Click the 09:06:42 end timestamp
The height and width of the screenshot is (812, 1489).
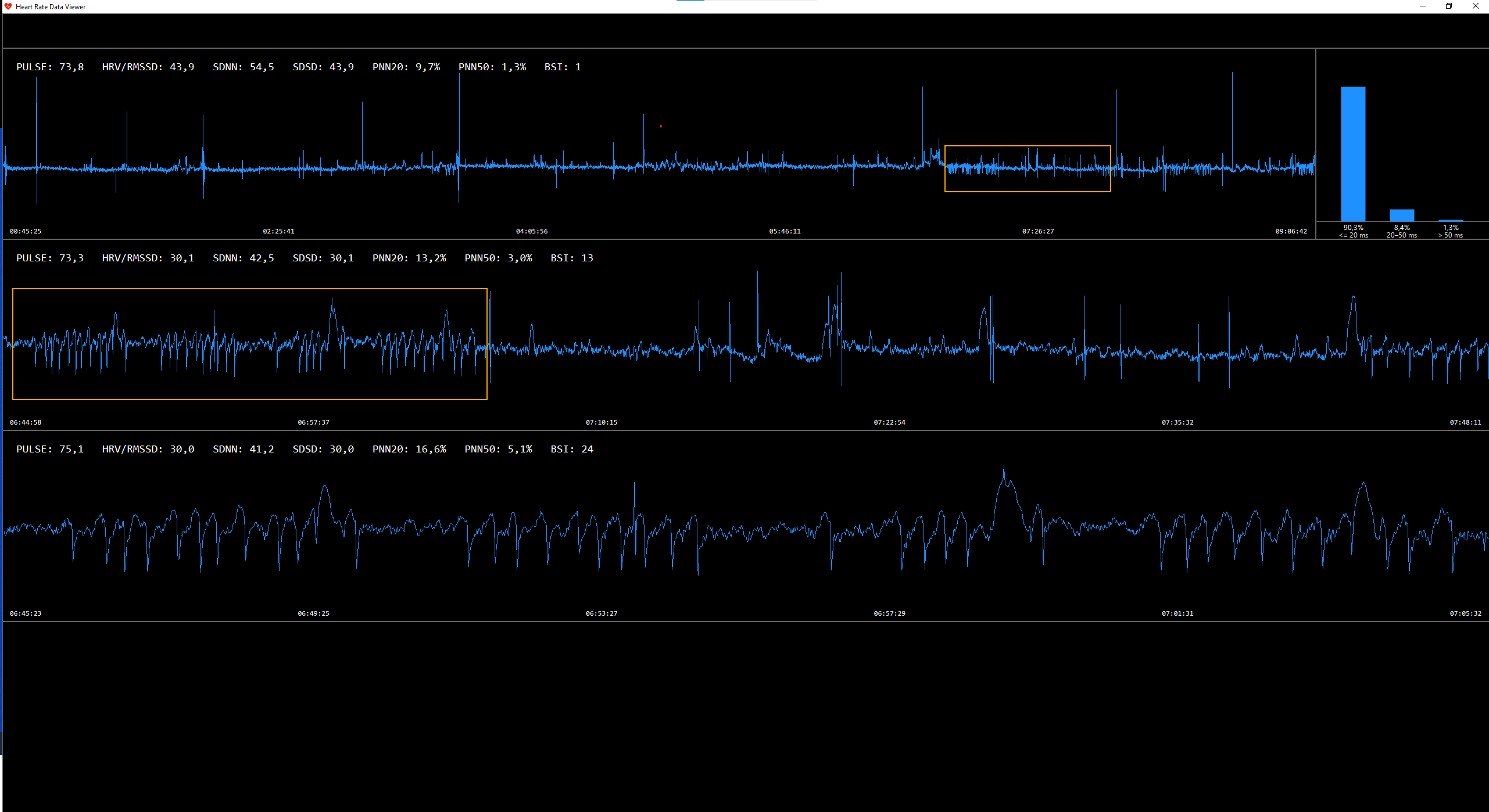tap(1291, 231)
